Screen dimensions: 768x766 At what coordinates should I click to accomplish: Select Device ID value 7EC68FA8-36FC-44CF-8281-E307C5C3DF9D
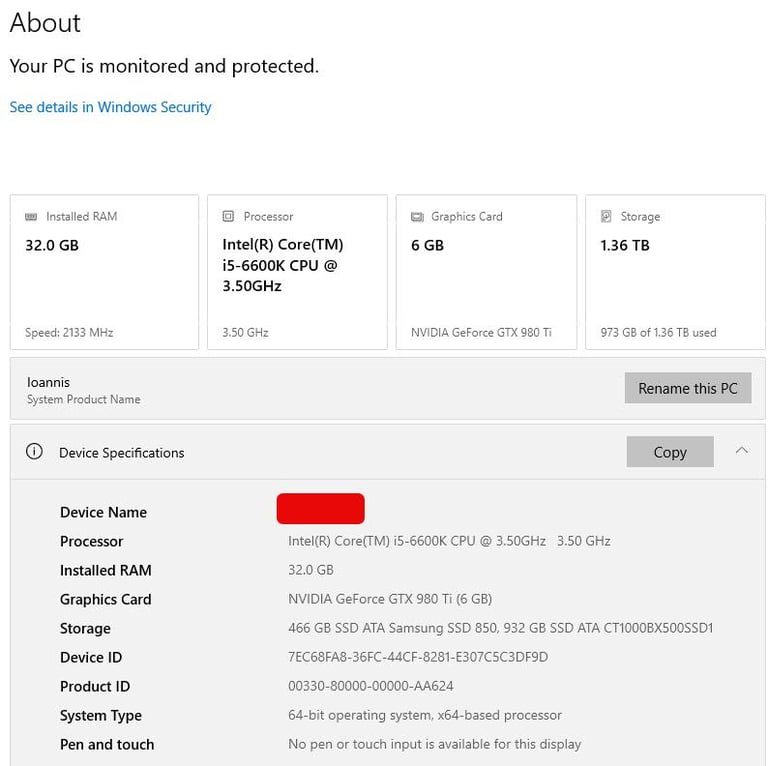pyautogui.click(x=418, y=657)
